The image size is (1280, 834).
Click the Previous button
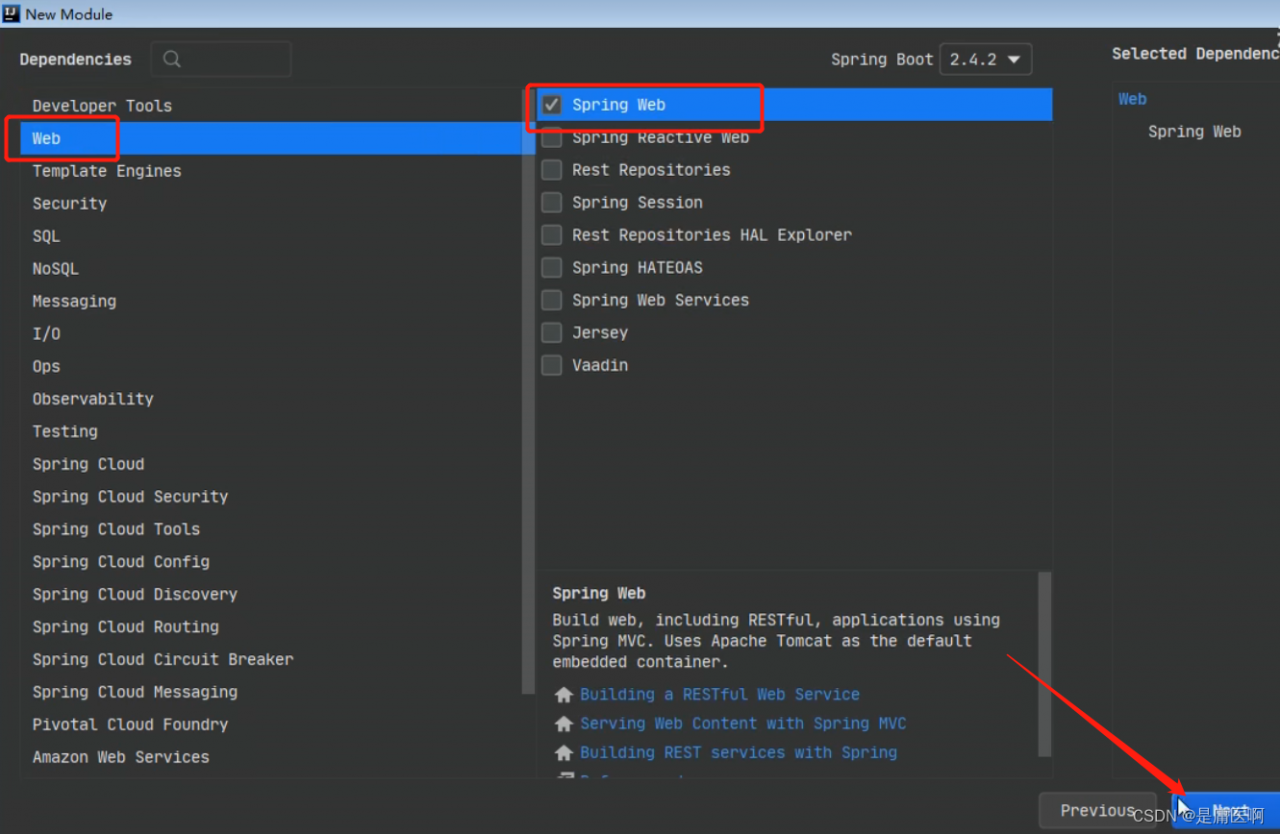click(x=1098, y=810)
